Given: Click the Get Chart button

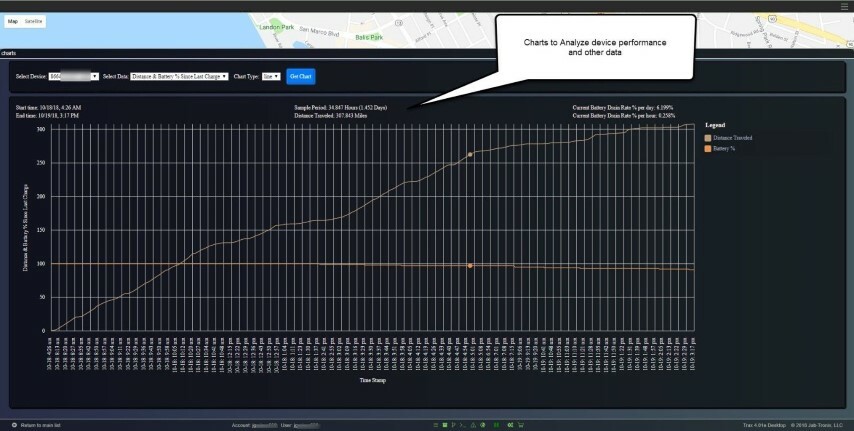Looking at the screenshot, I should [x=301, y=77].
